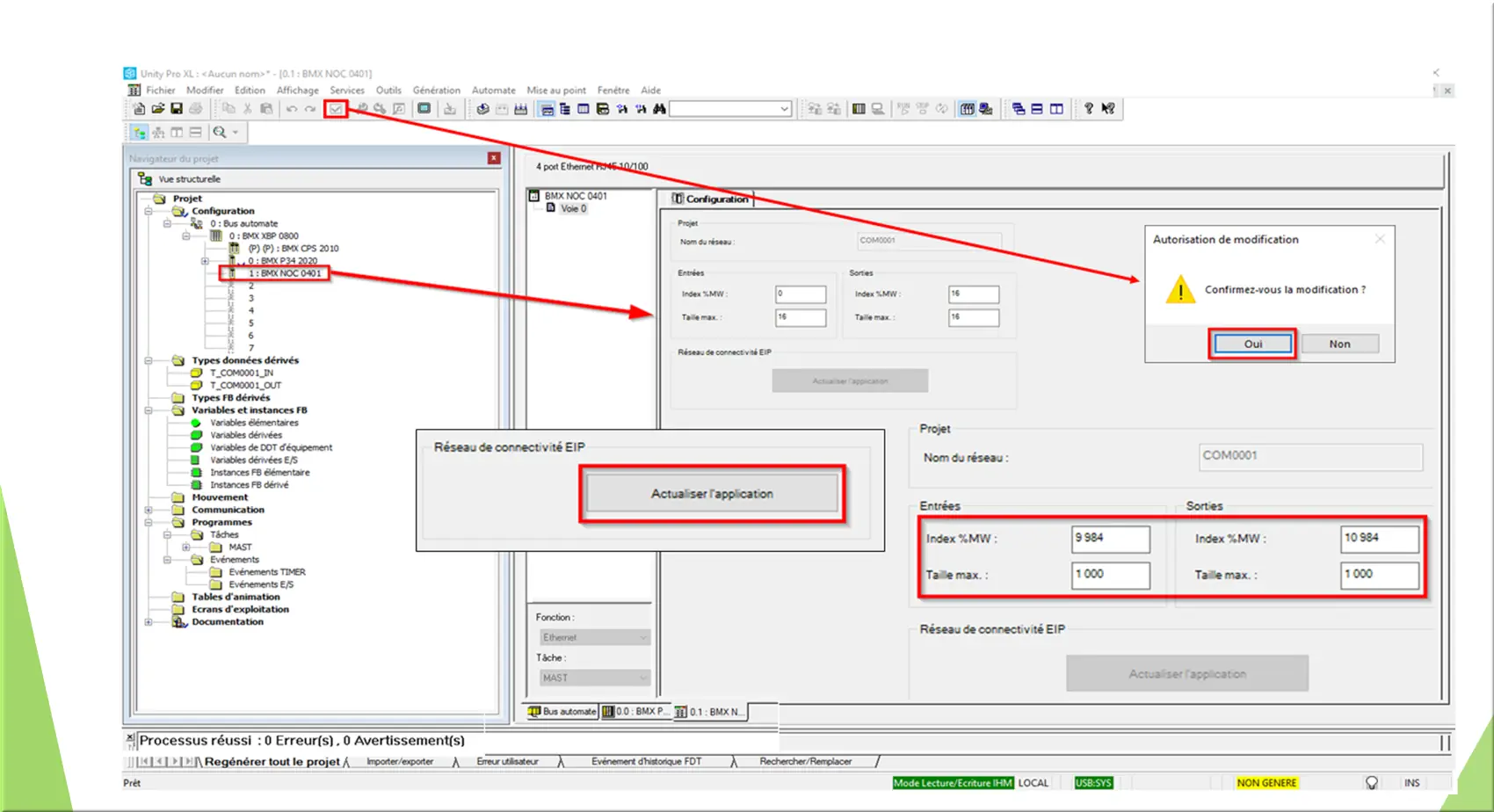1494x812 pixels.
Task: Click the Tile vertically windows icon
Action: pyautogui.click(x=1056, y=109)
